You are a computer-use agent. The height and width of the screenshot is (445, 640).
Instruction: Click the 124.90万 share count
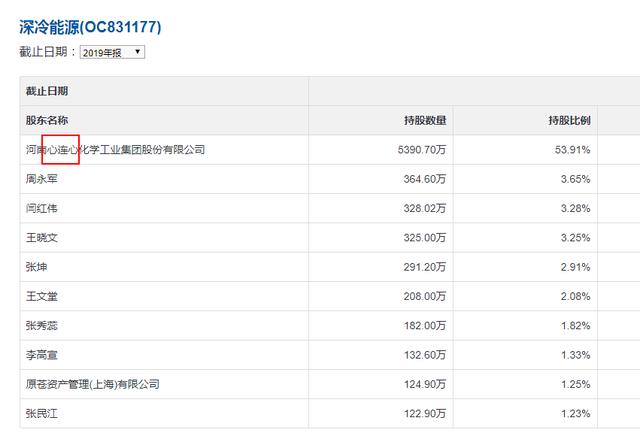(x=424, y=385)
